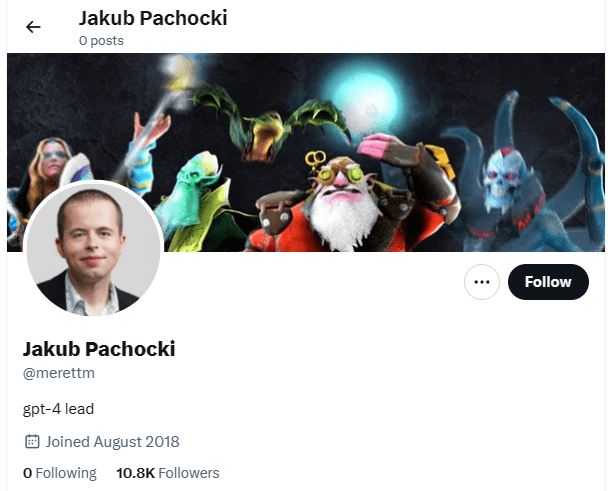
Task: Select the @merettm handle text
Action: [59, 373]
